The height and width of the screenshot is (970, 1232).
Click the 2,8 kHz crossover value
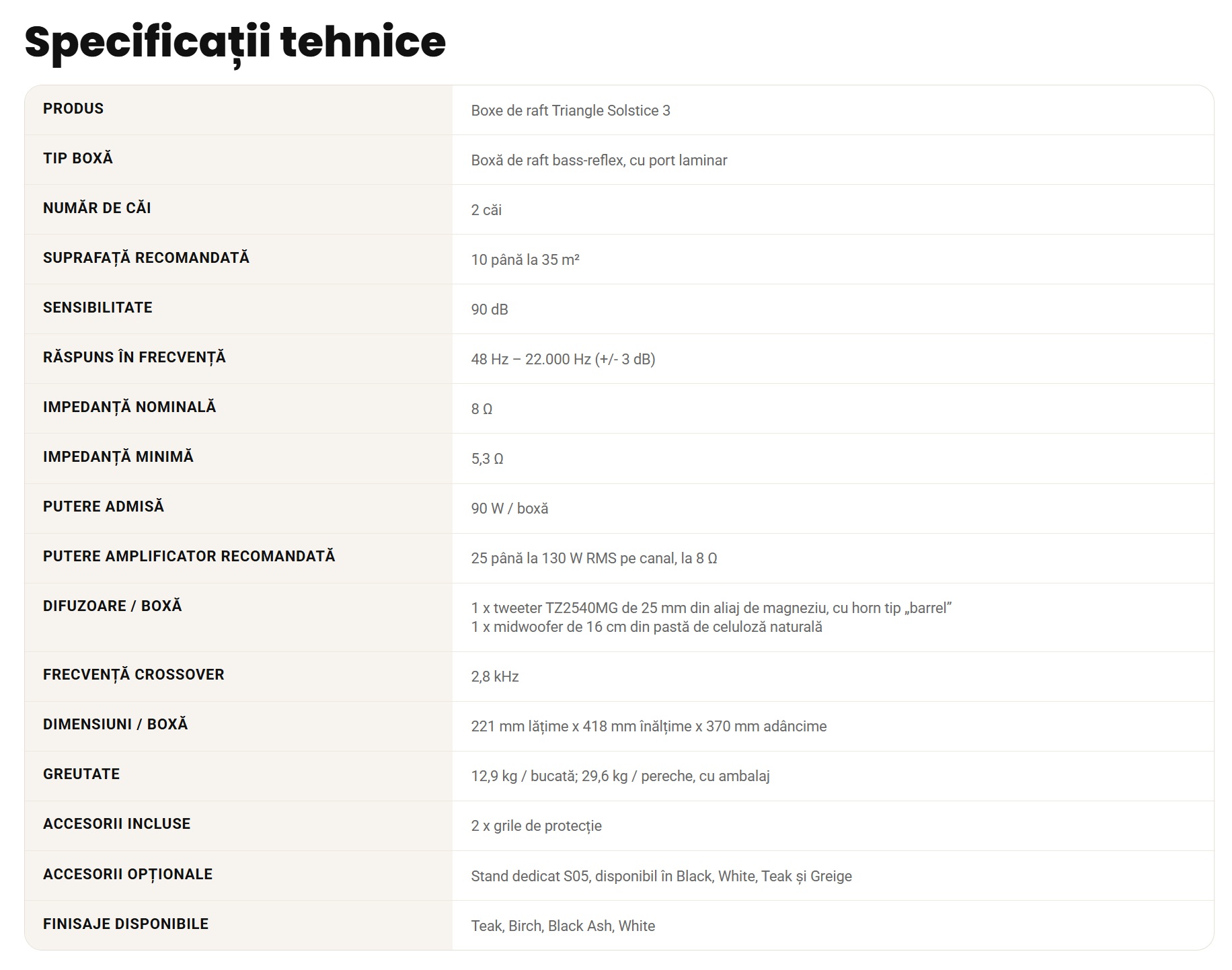pyautogui.click(x=495, y=676)
